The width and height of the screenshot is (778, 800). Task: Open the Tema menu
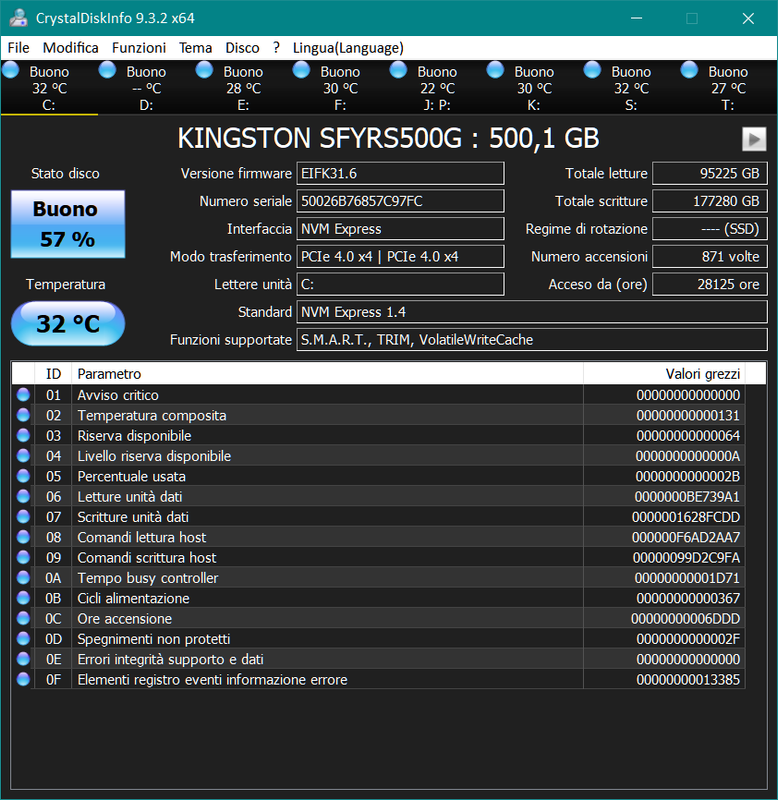(195, 48)
